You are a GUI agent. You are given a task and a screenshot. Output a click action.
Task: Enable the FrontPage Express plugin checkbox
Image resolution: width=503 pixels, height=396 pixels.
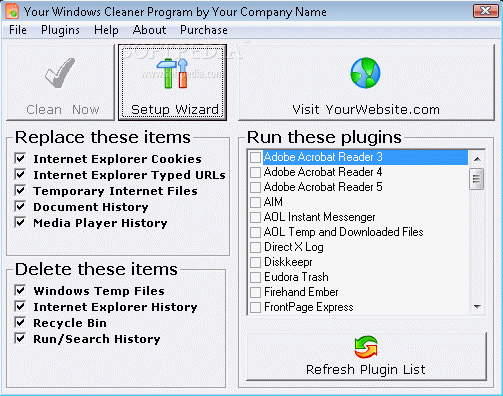256,307
